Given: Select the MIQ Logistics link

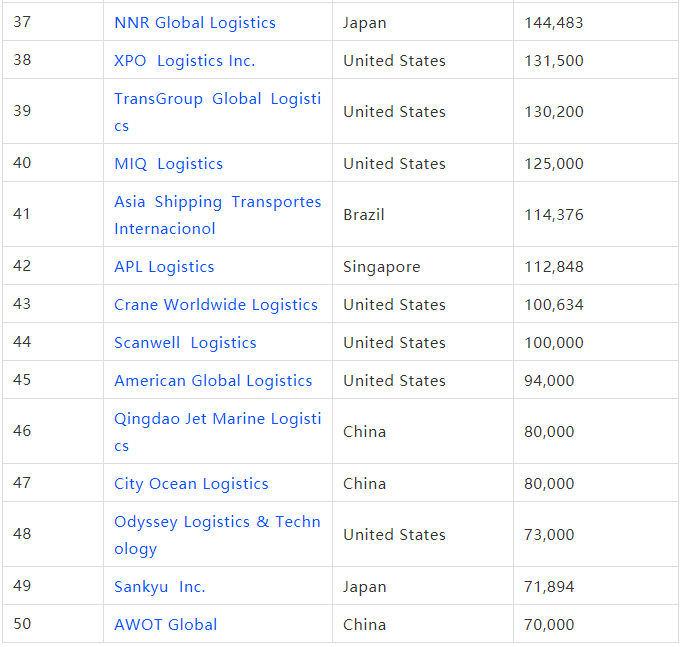Looking at the screenshot, I should pos(168,164).
